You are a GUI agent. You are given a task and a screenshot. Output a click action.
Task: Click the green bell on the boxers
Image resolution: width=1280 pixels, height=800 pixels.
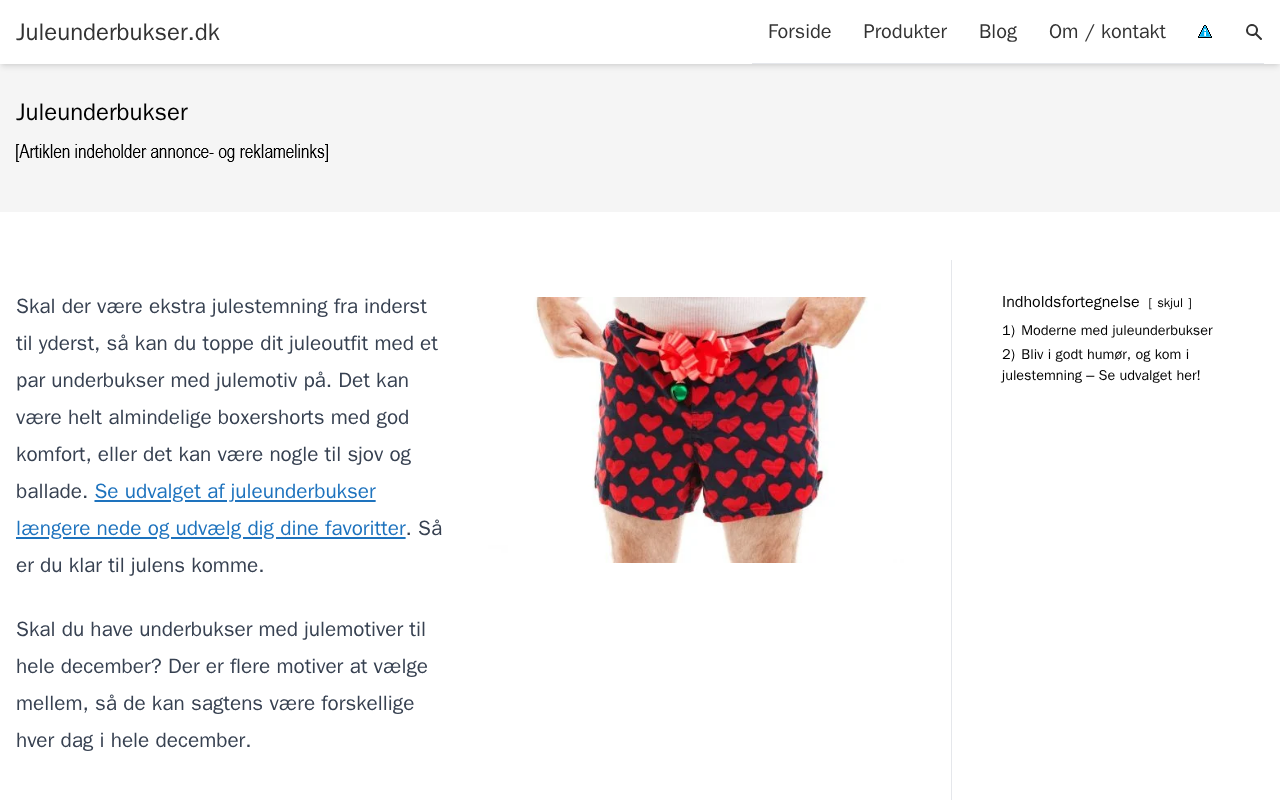[679, 391]
